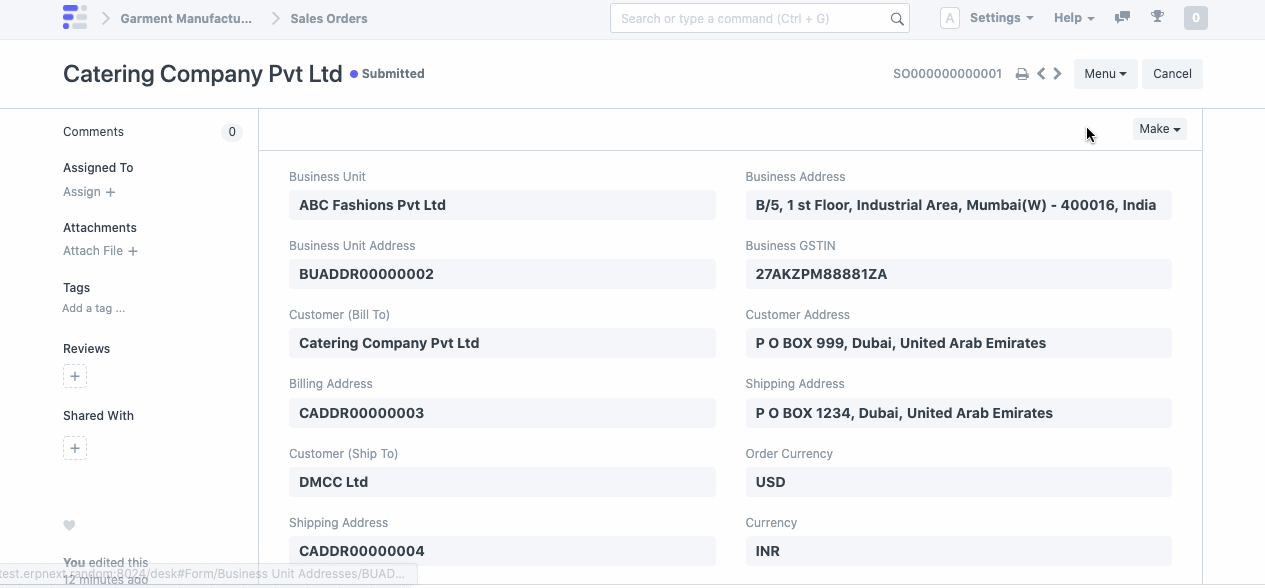Click Customer (Bill To) Catering Company value

point(502,343)
